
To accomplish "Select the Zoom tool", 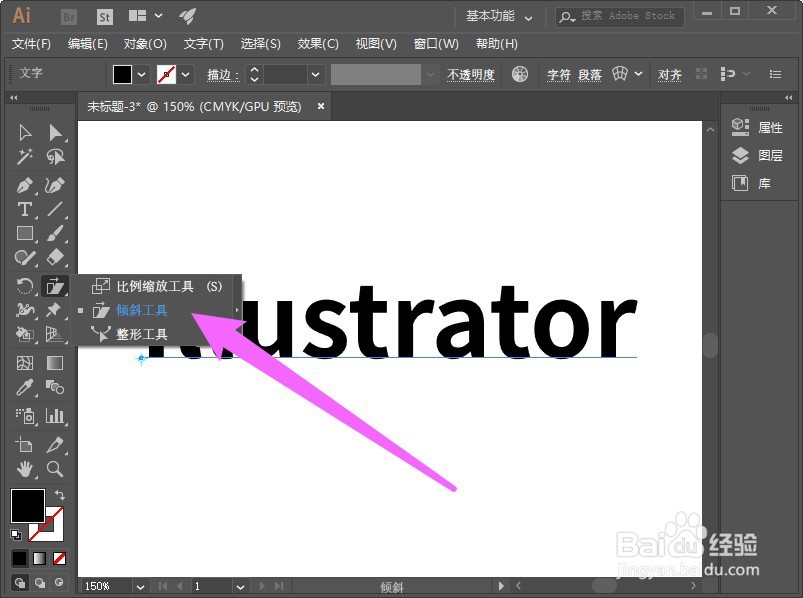I will (54, 469).
